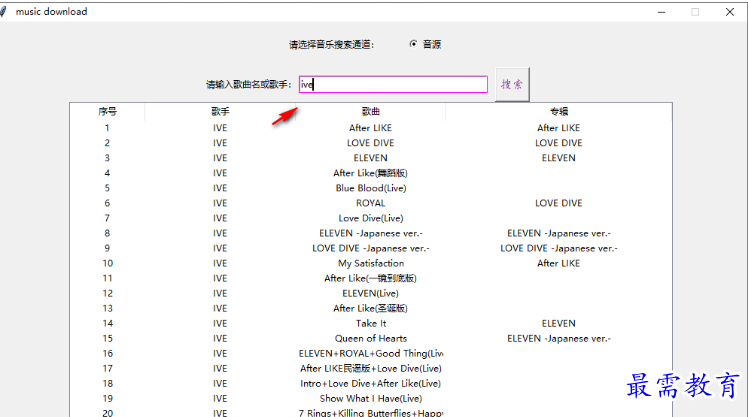Select song 'Take It'

371,323
